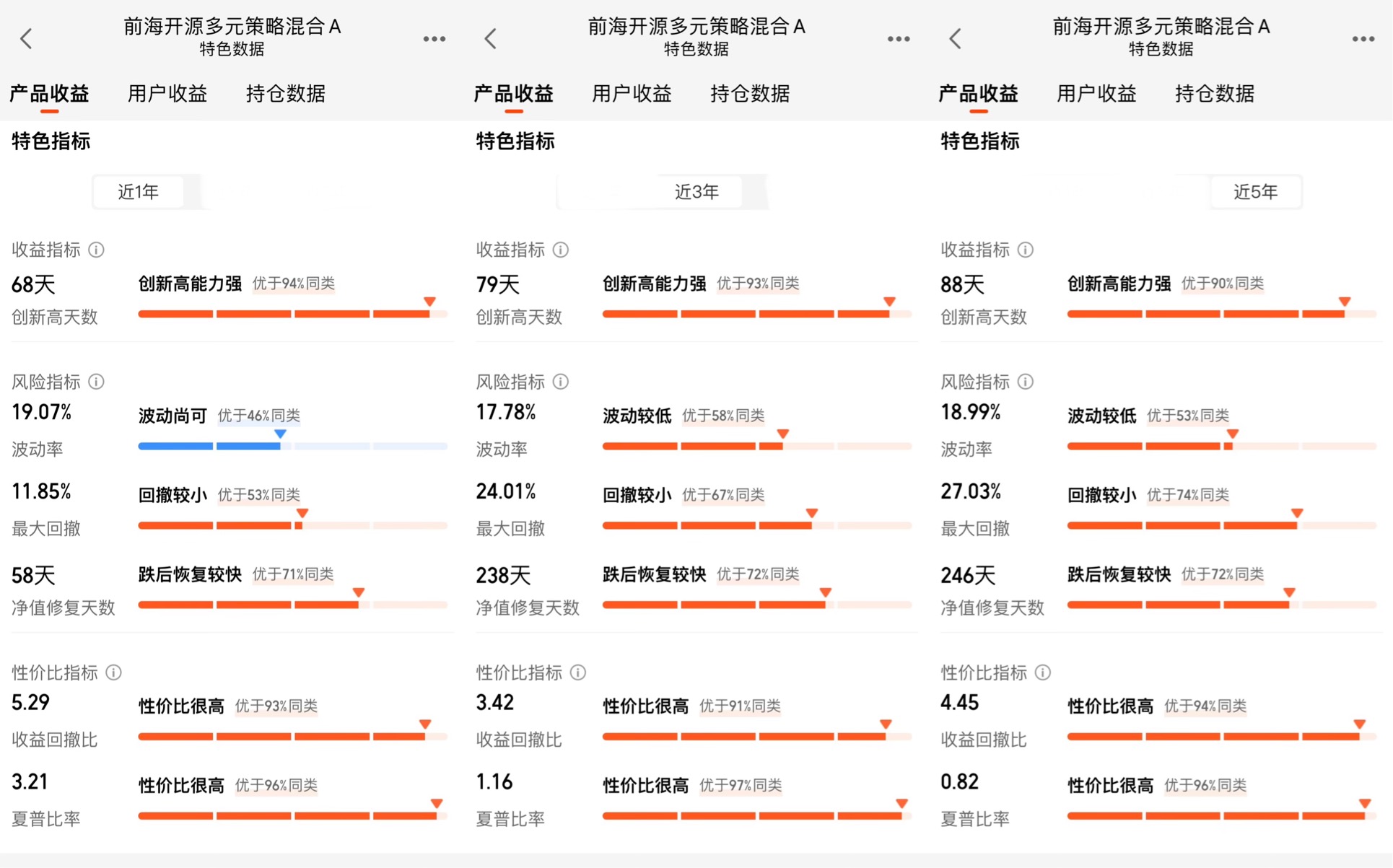Image resolution: width=1393 pixels, height=868 pixels.
Task: Tap the 238天 净值修复天数 value
Action: click(503, 576)
